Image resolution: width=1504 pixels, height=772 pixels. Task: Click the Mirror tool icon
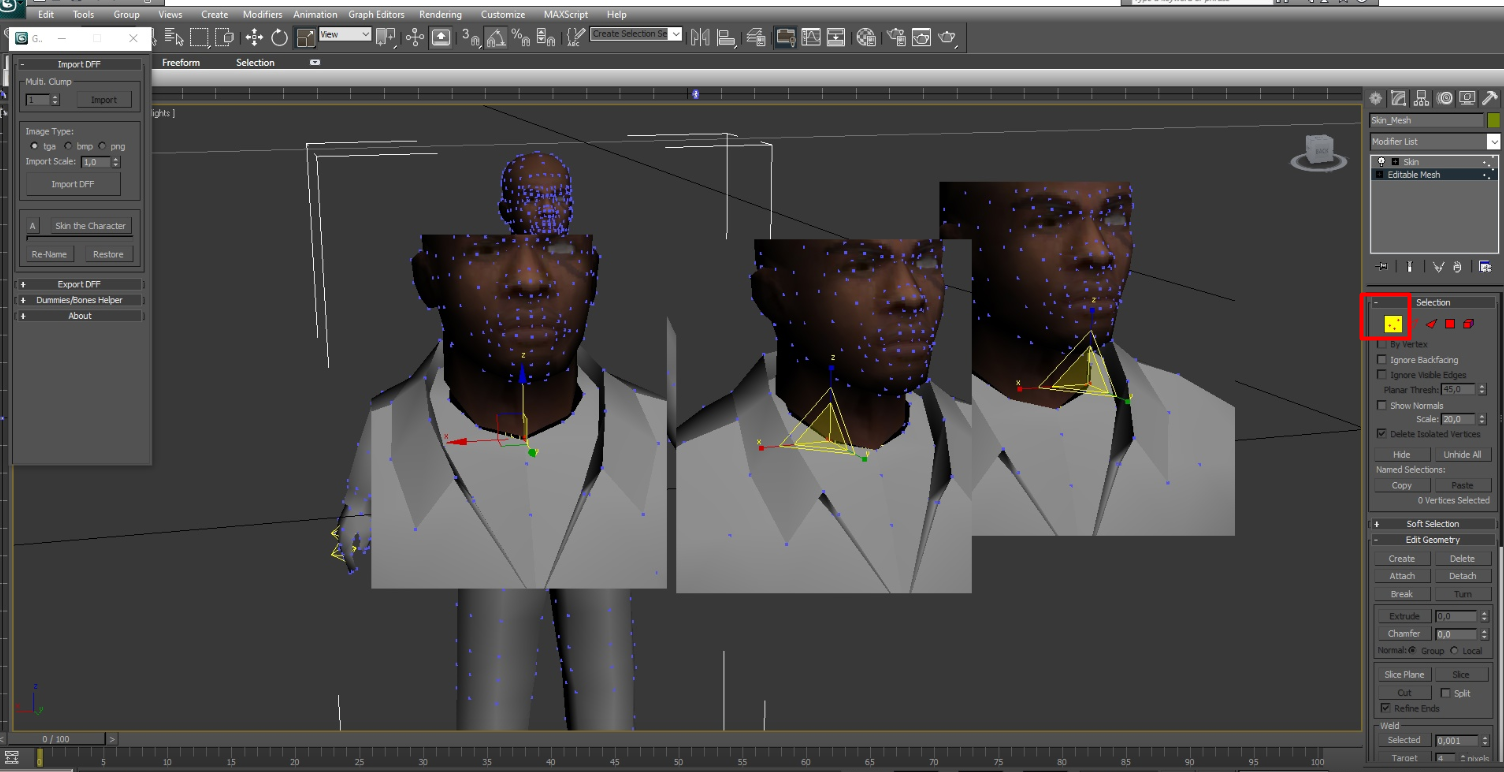click(x=700, y=37)
